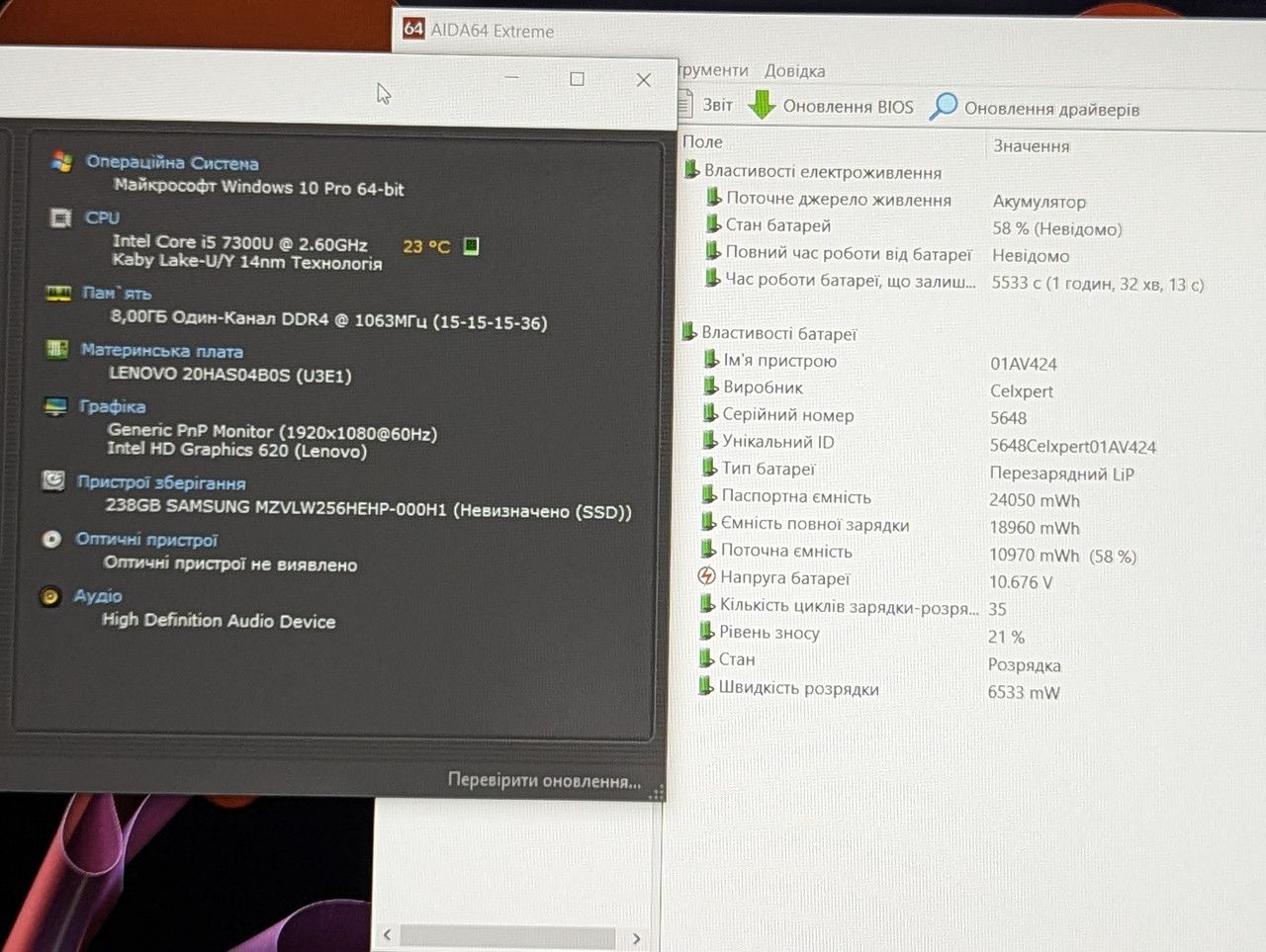The width and height of the screenshot is (1266, 952).
Task: Click the Значення column header
Action: pyautogui.click(x=1031, y=146)
